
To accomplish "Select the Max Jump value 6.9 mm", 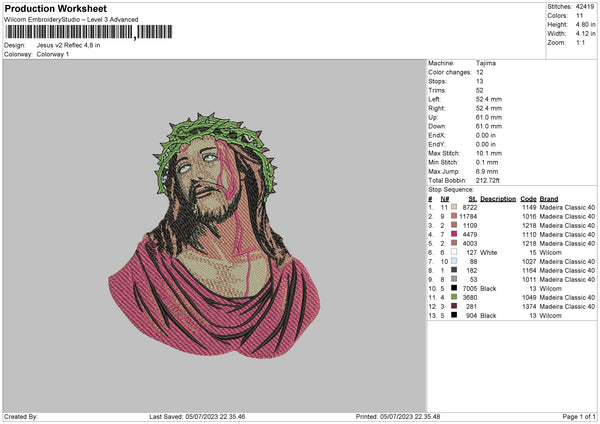I will 487,171.
